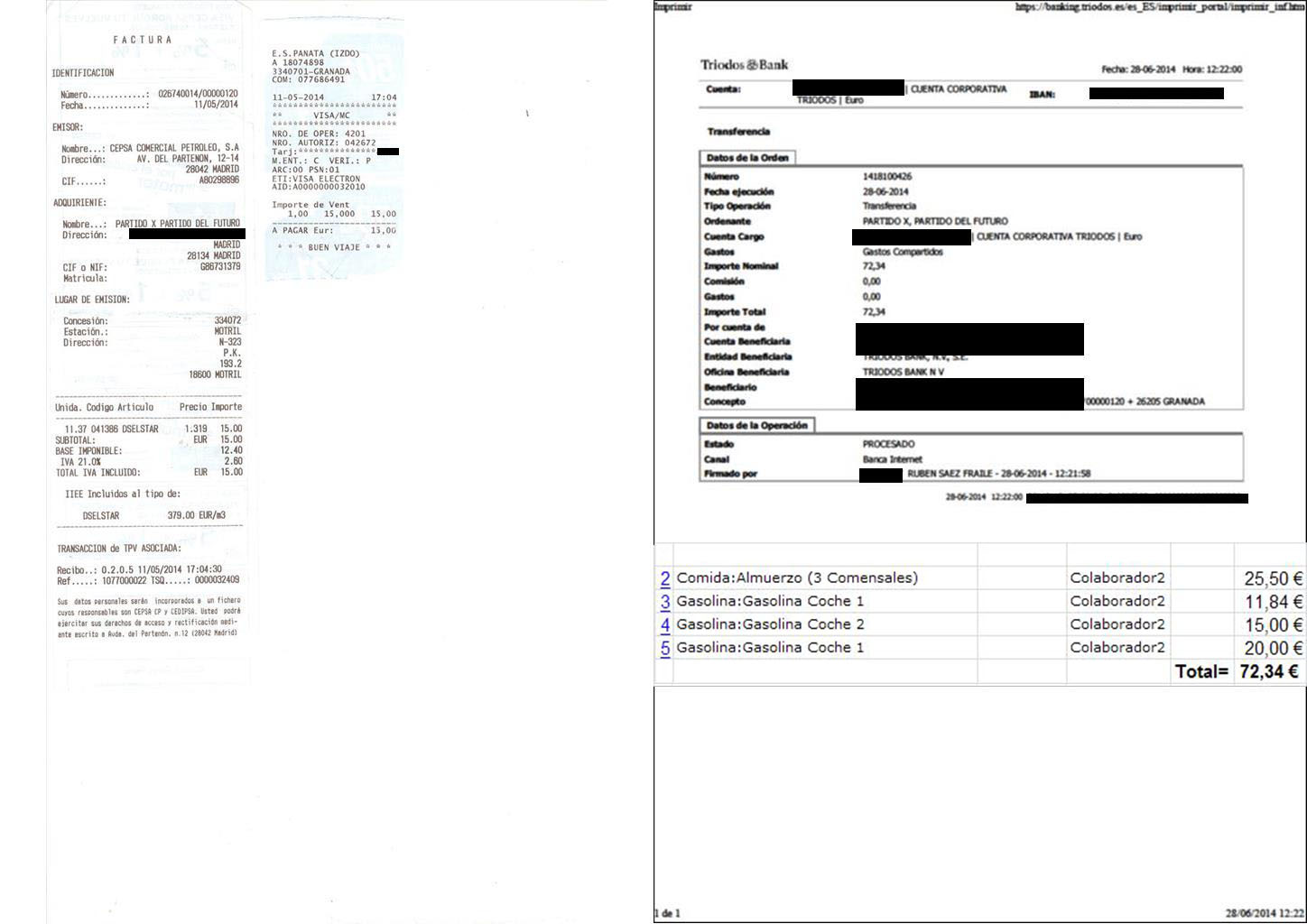Select invoice number 026740014/00000120
This screenshot has width=1307, height=924.
point(198,94)
